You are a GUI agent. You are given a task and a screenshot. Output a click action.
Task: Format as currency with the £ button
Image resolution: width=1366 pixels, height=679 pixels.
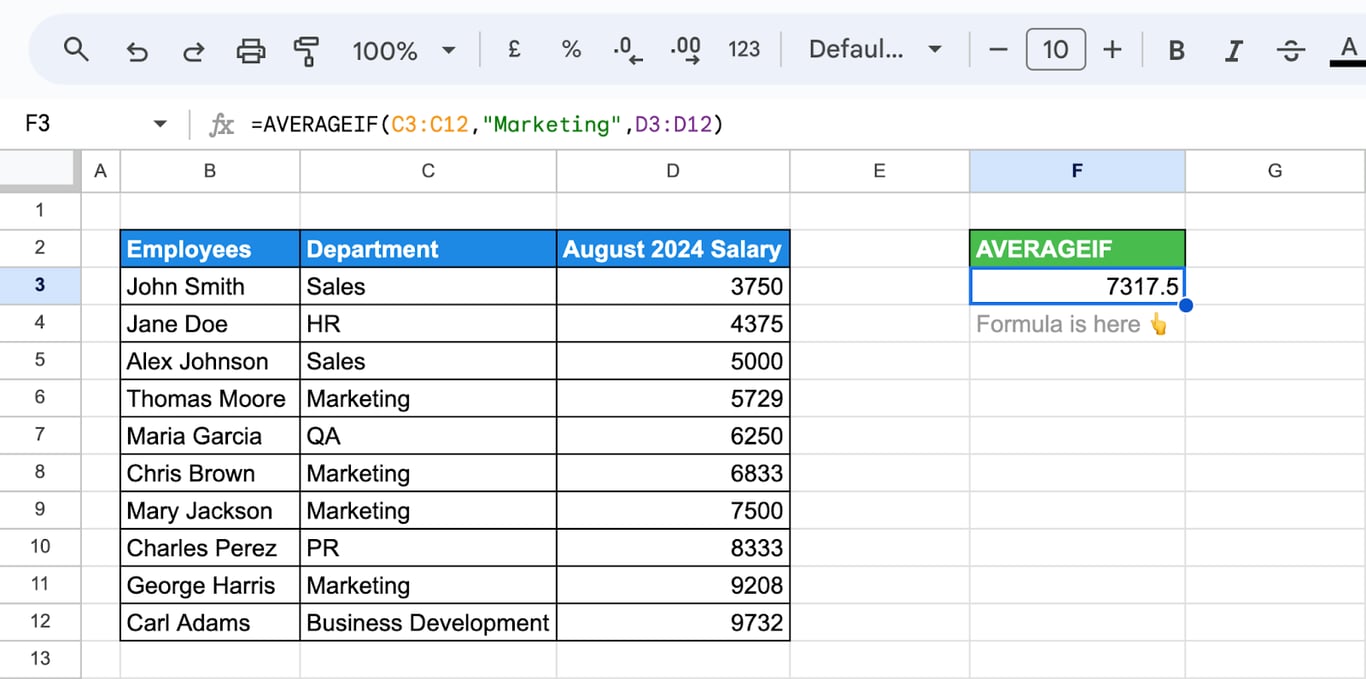coord(514,49)
